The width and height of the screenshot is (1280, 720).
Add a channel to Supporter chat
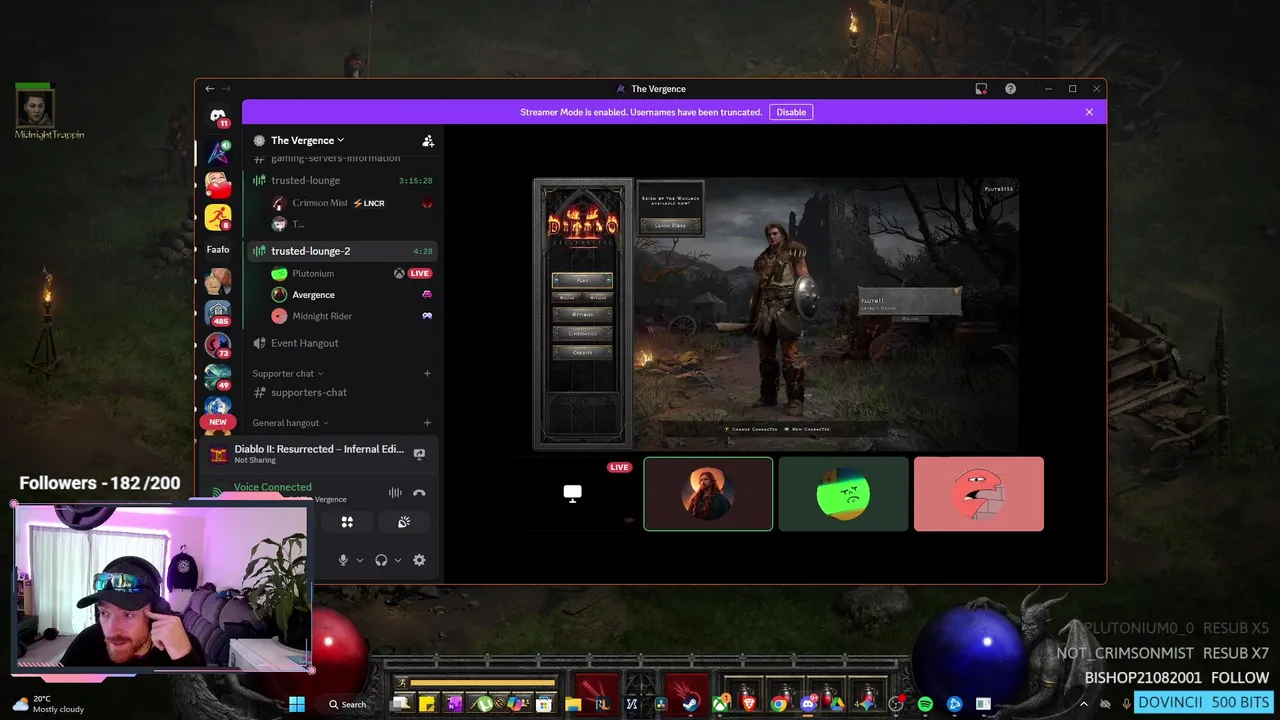pyautogui.click(x=427, y=373)
